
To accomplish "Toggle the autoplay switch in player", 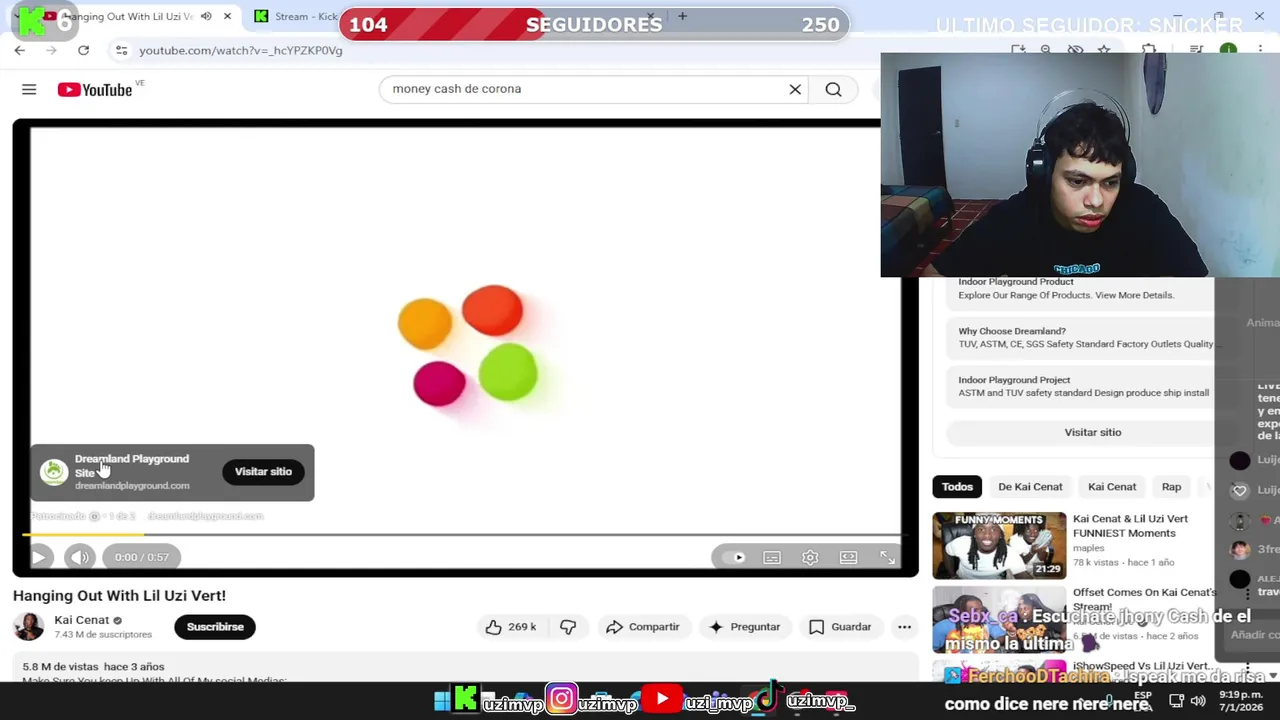I will coord(735,557).
